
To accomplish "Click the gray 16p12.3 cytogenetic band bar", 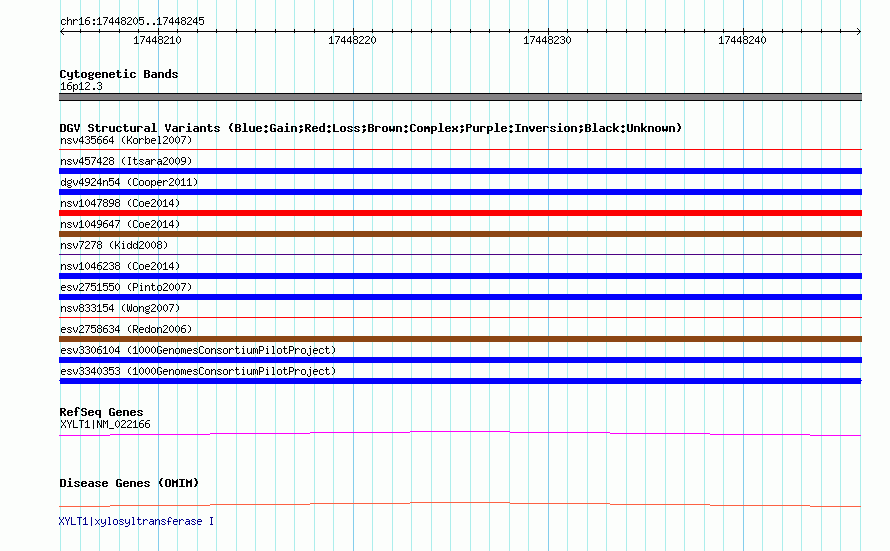I will coord(460,97).
